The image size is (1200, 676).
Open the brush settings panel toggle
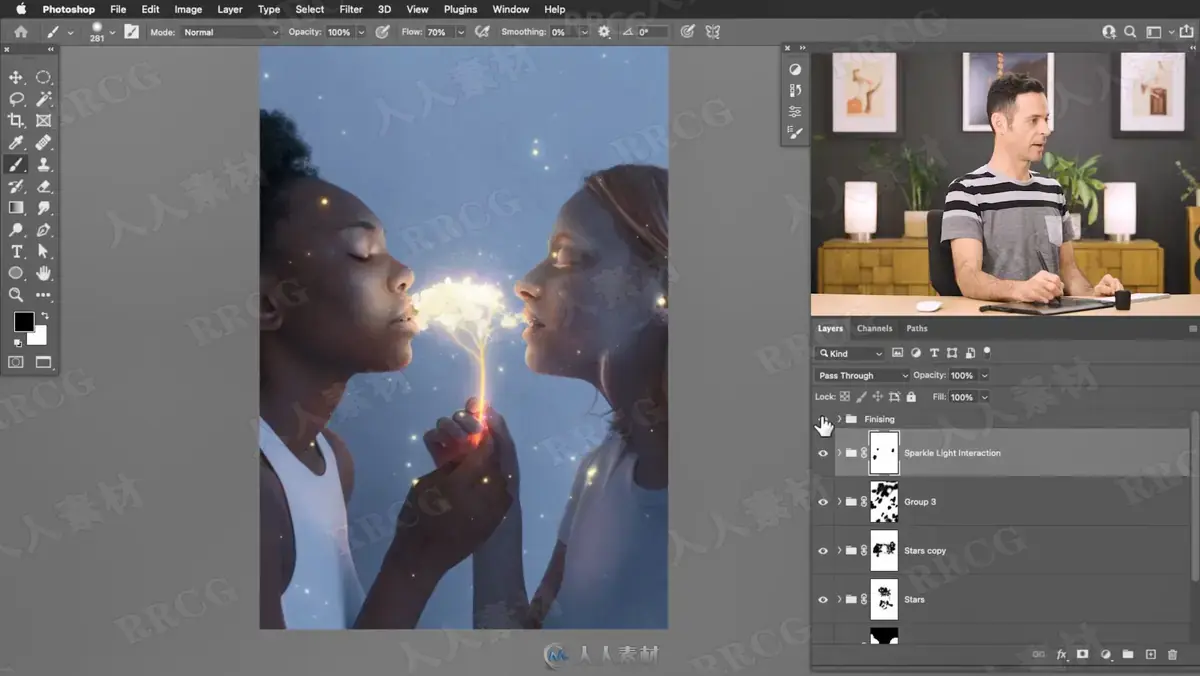[x=131, y=32]
